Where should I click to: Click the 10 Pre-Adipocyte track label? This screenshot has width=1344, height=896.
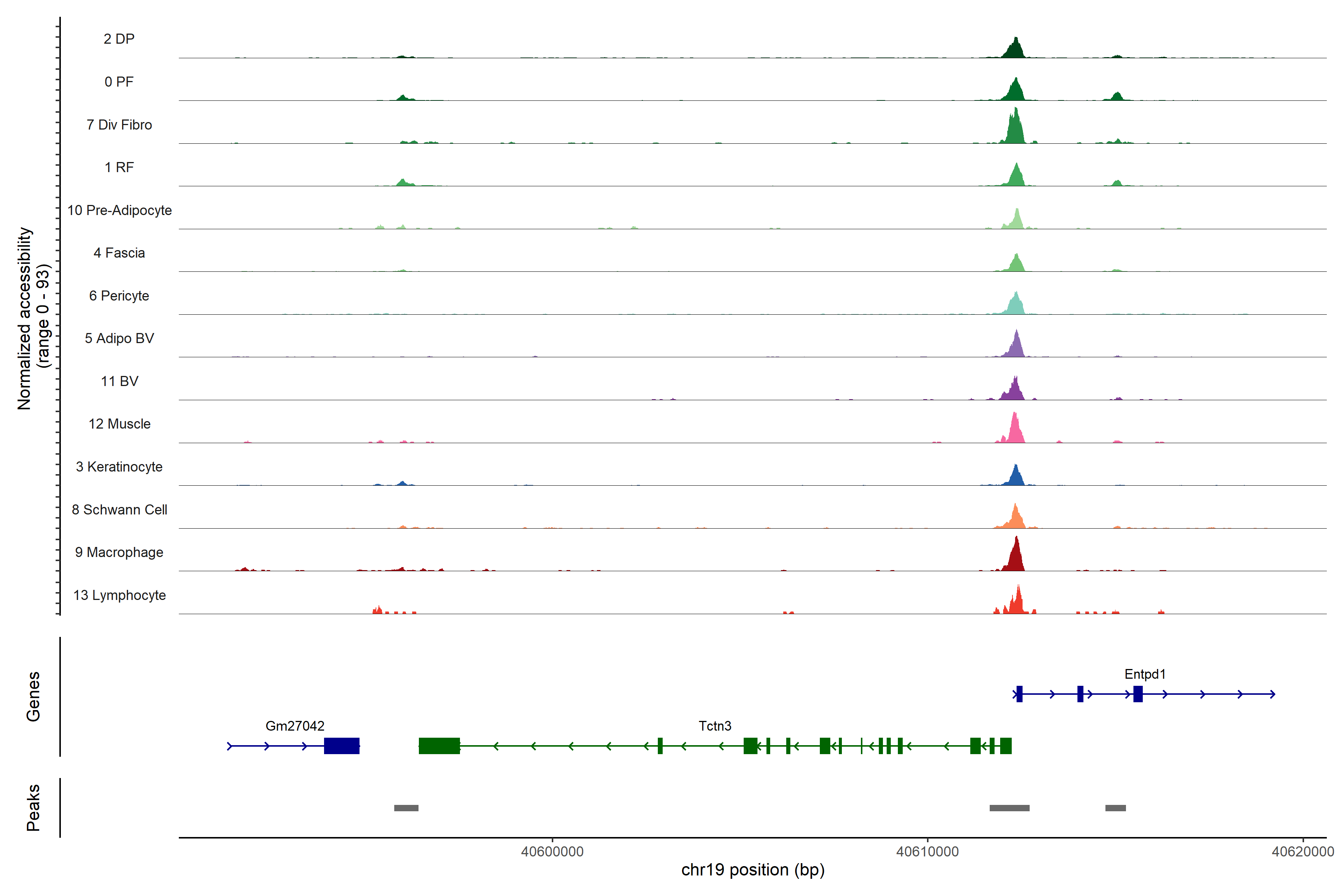(x=119, y=210)
